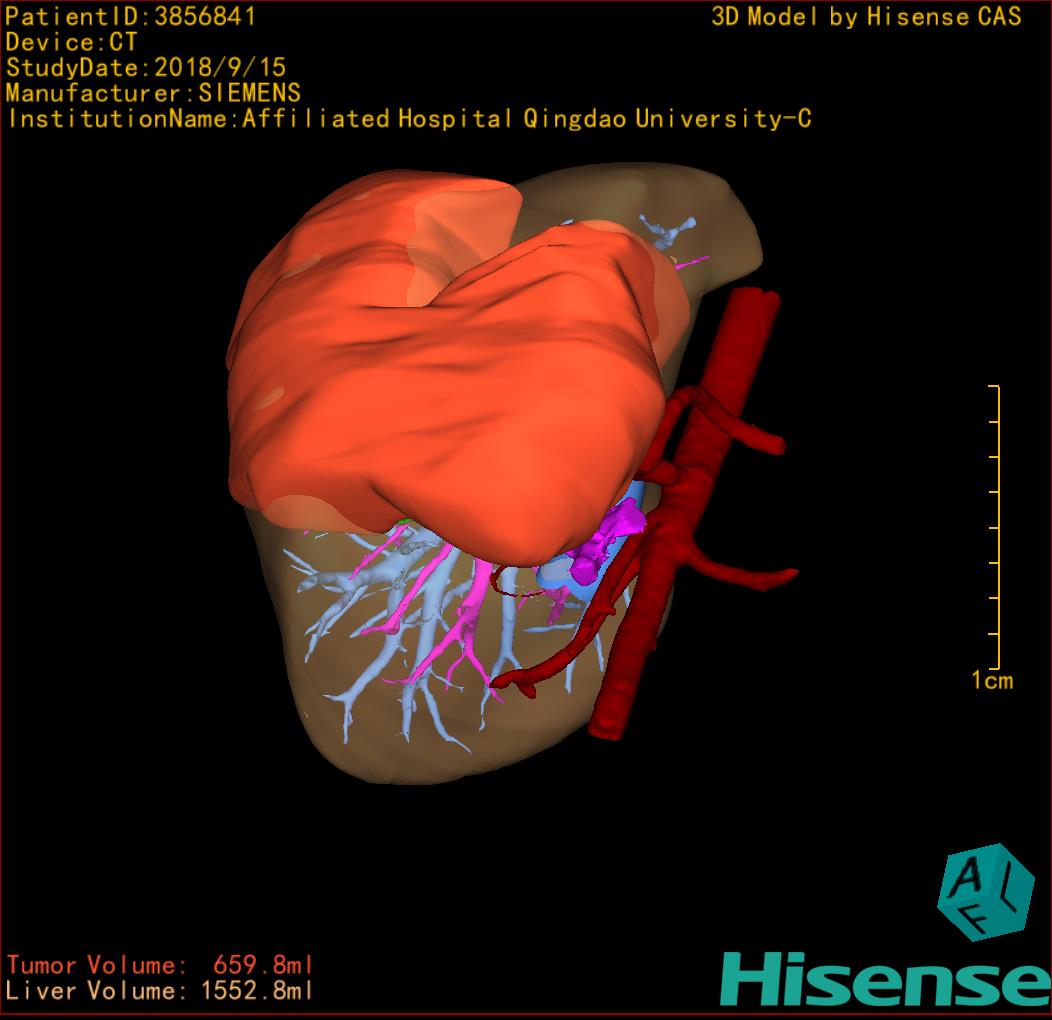
Task: Click the Liver Volume 1552.8ml readout
Action: (x=160, y=991)
